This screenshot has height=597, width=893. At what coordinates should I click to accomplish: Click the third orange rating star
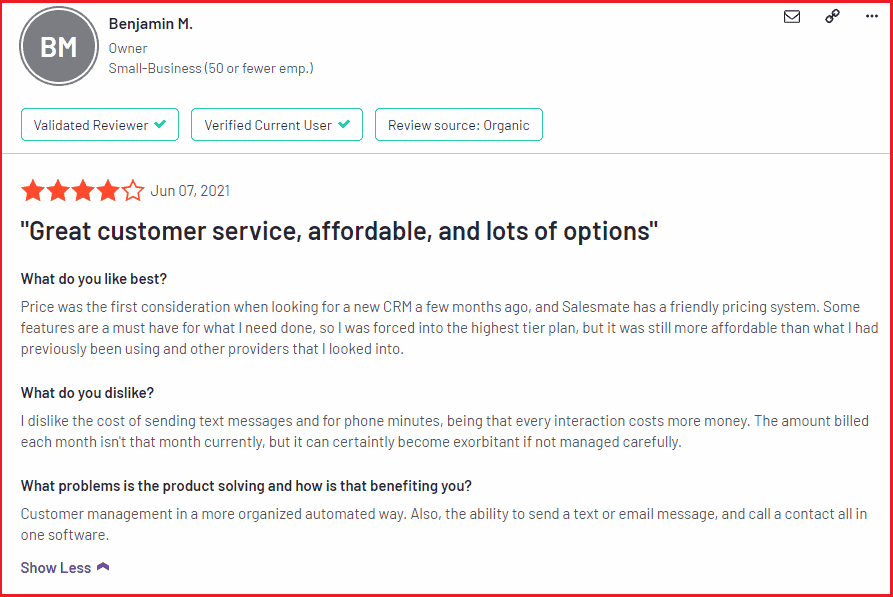click(x=83, y=191)
